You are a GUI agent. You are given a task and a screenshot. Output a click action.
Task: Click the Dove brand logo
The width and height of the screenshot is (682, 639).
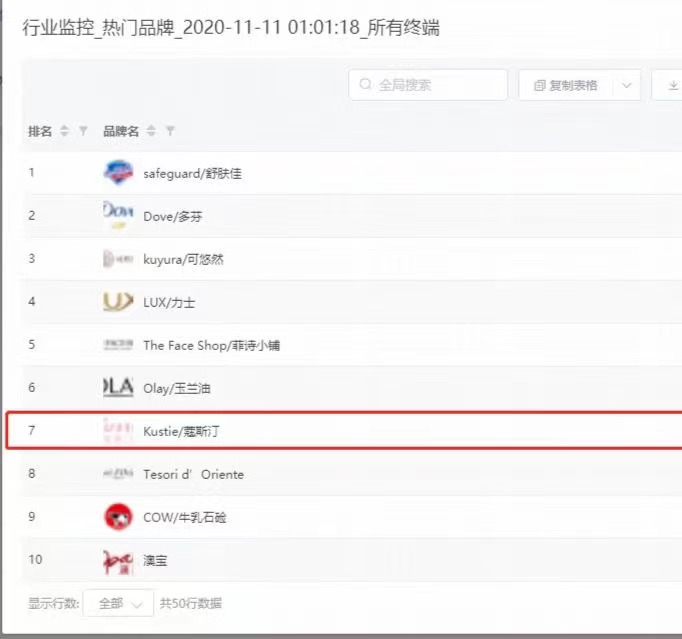tap(118, 215)
